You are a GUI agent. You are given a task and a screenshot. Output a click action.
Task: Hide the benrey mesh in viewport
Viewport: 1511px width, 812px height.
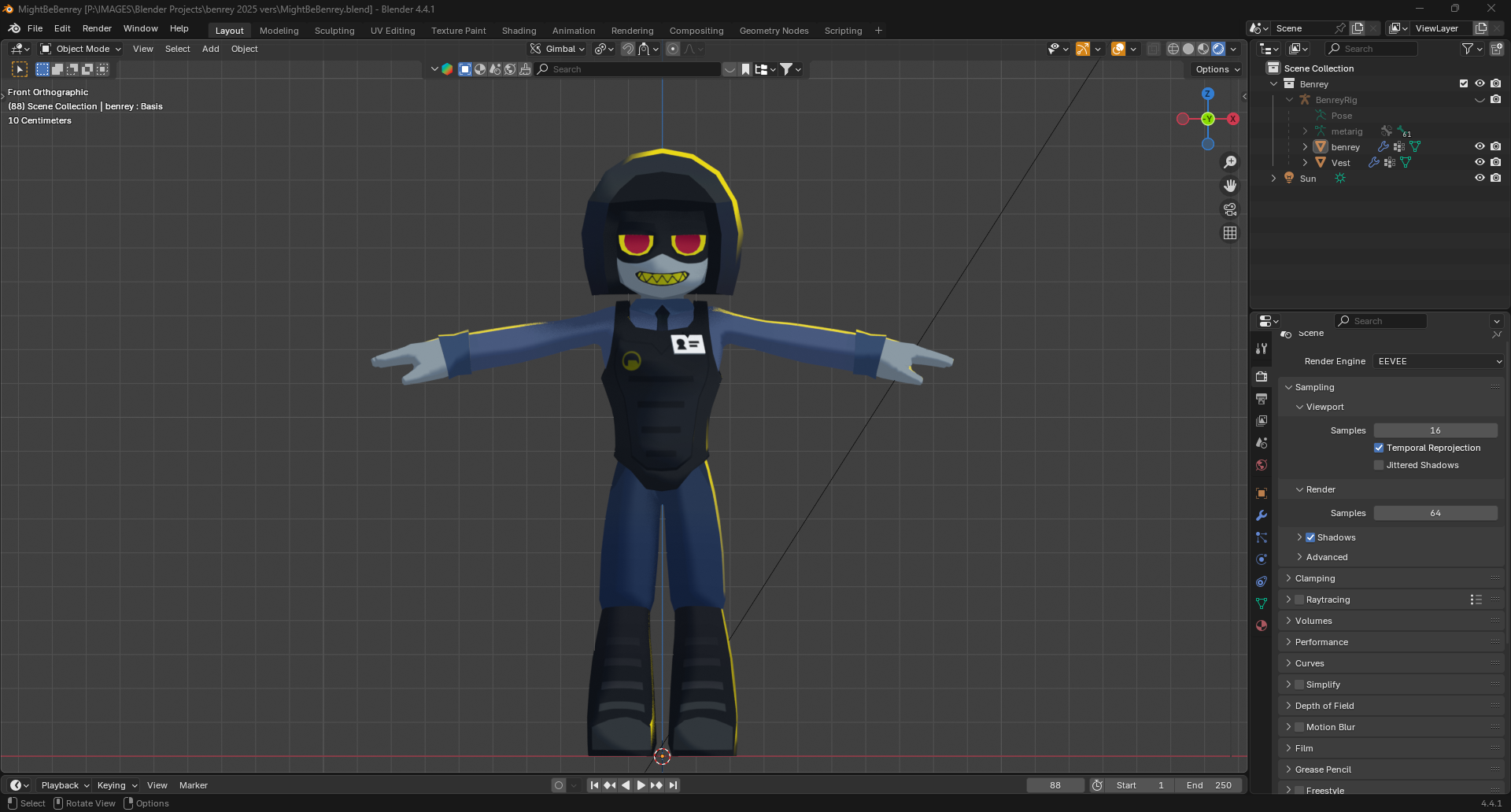(1480, 146)
